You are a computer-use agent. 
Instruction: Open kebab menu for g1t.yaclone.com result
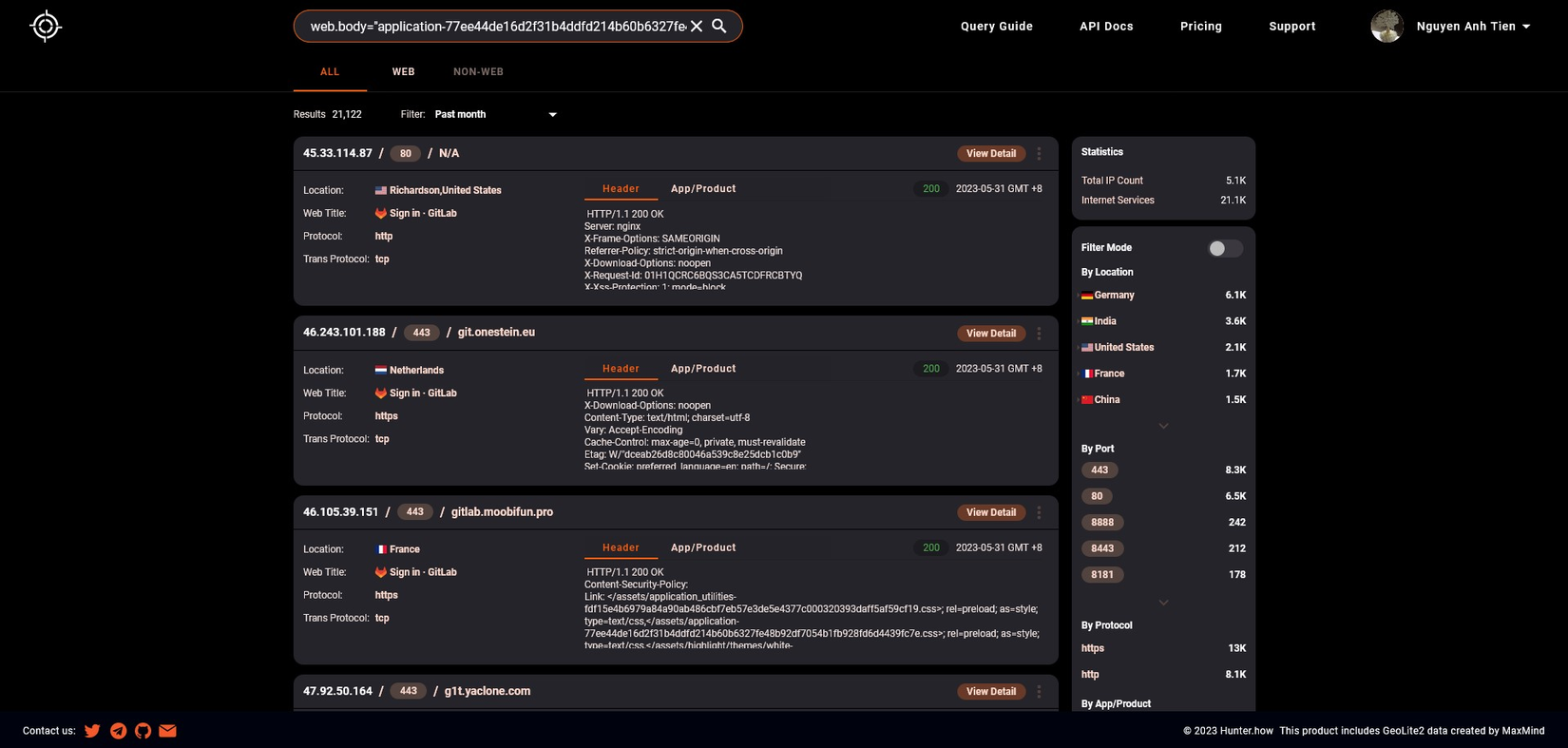coord(1039,692)
